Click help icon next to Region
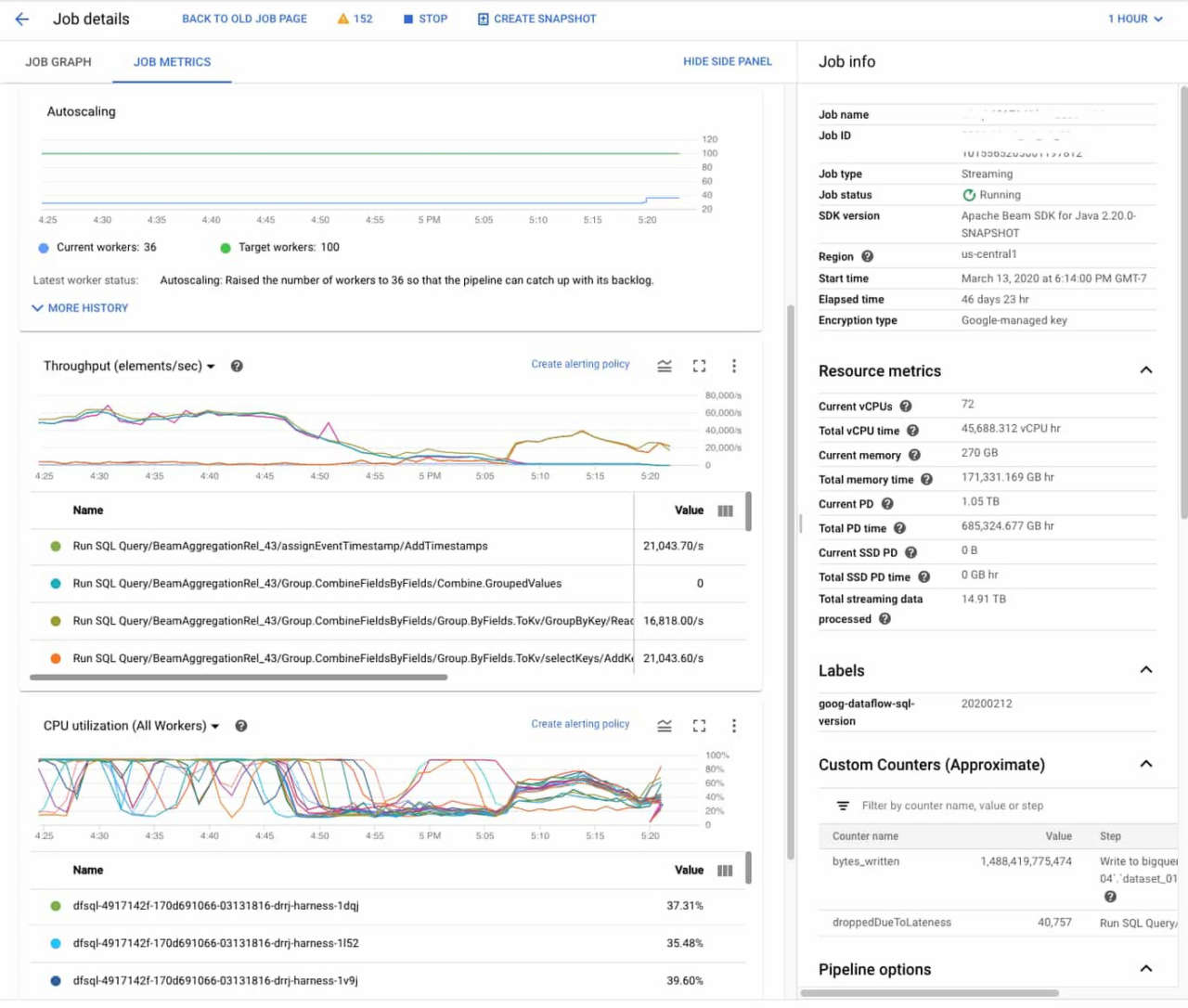The image size is (1188, 1008). click(x=867, y=256)
